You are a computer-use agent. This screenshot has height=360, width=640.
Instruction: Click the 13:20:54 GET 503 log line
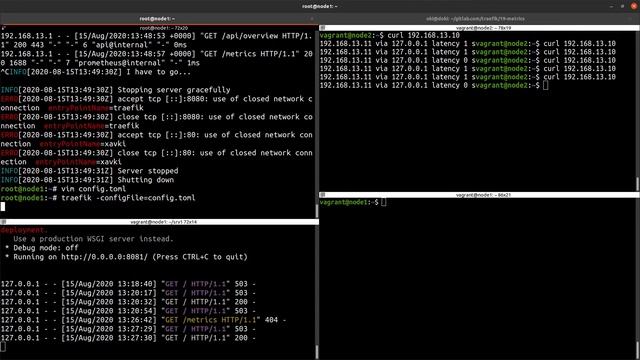[128, 311]
